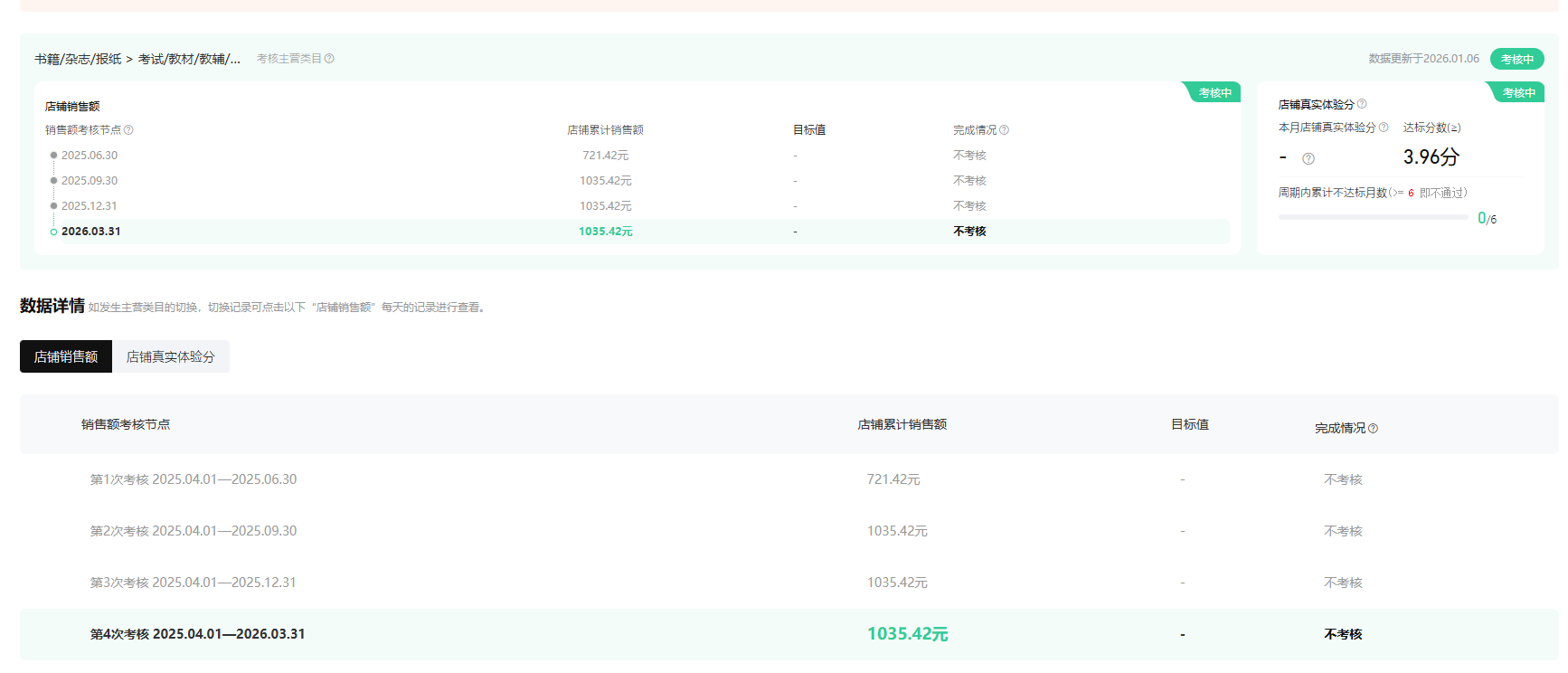
Task: Click the 数据更新于2026.01.06 text
Action: [1424, 59]
